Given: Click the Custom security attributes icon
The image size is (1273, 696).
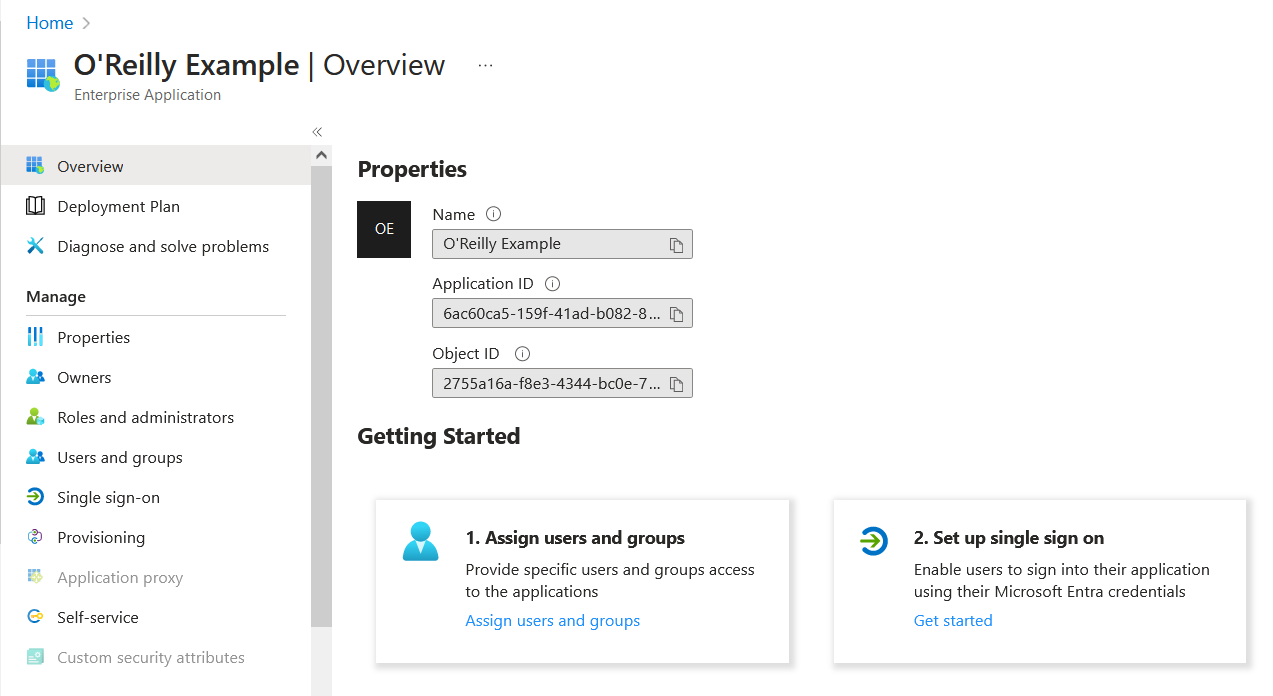Looking at the screenshot, I should pyautogui.click(x=35, y=657).
